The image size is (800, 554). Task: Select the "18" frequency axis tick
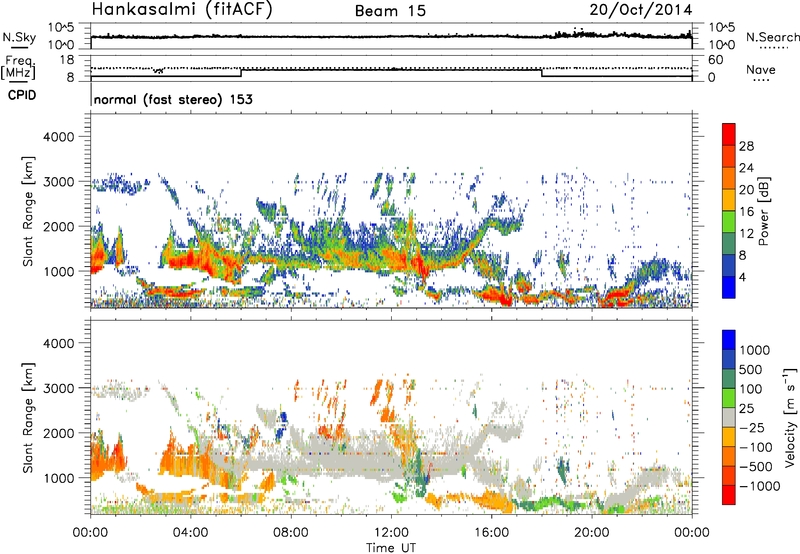tap(67, 60)
